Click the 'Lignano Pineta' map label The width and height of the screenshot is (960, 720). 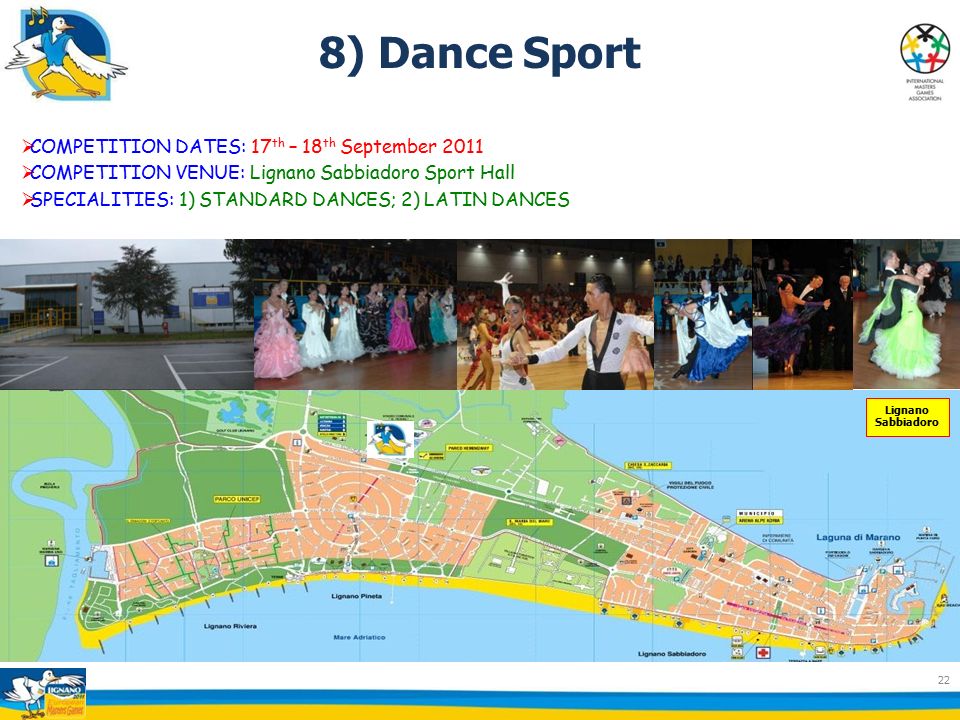pyautogui.click(x=356, y=596)
